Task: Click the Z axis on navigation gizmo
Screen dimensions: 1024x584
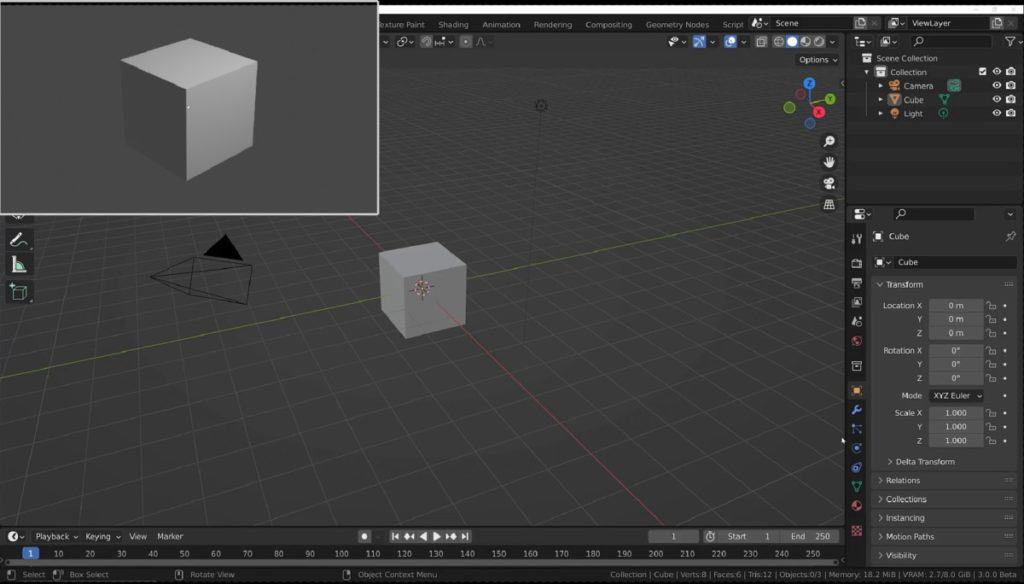Action: (x=808, y=84)
